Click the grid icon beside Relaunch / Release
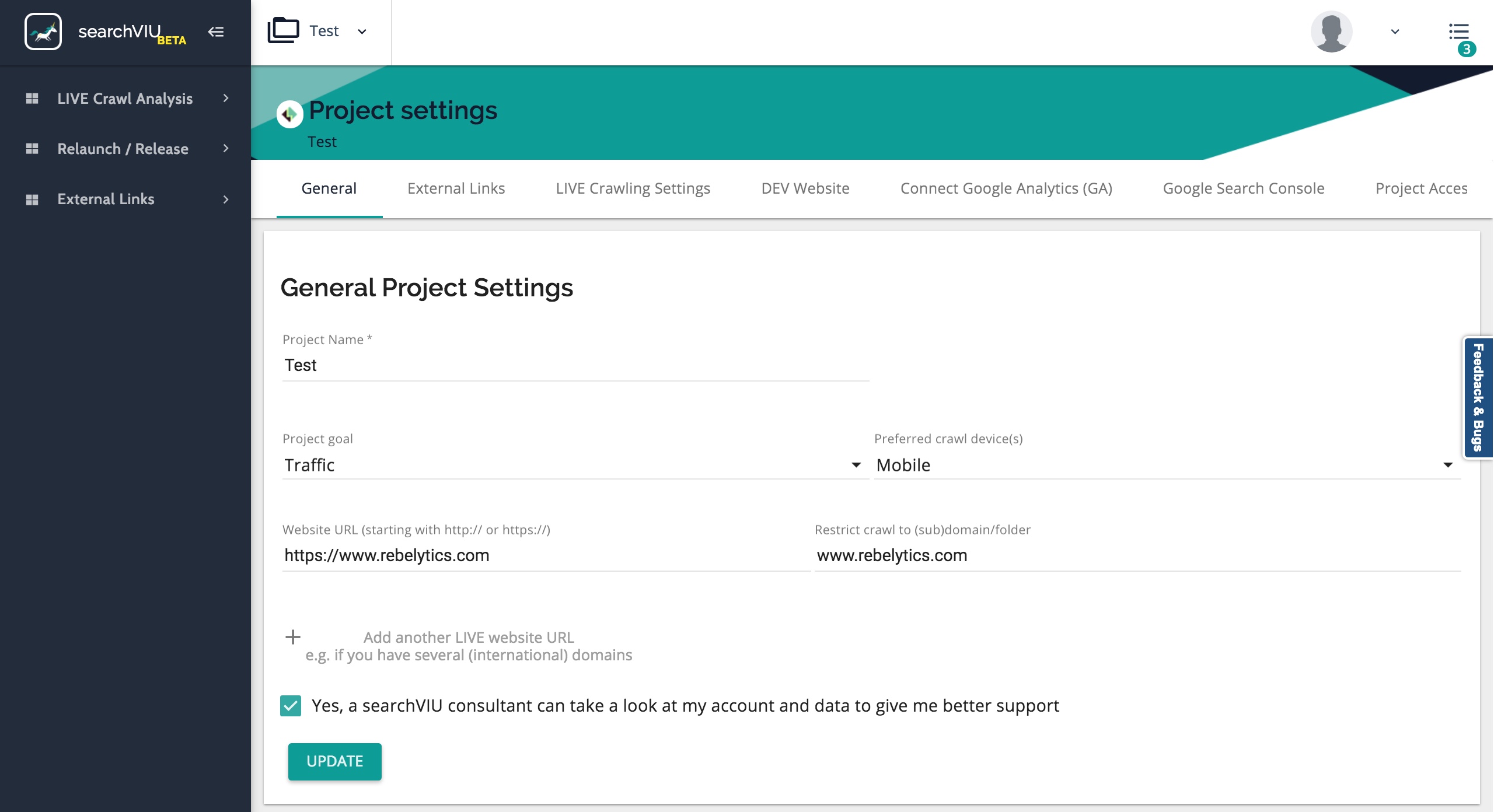Image resolution: width=1494 pixels, height=812 pixels. 32,149
